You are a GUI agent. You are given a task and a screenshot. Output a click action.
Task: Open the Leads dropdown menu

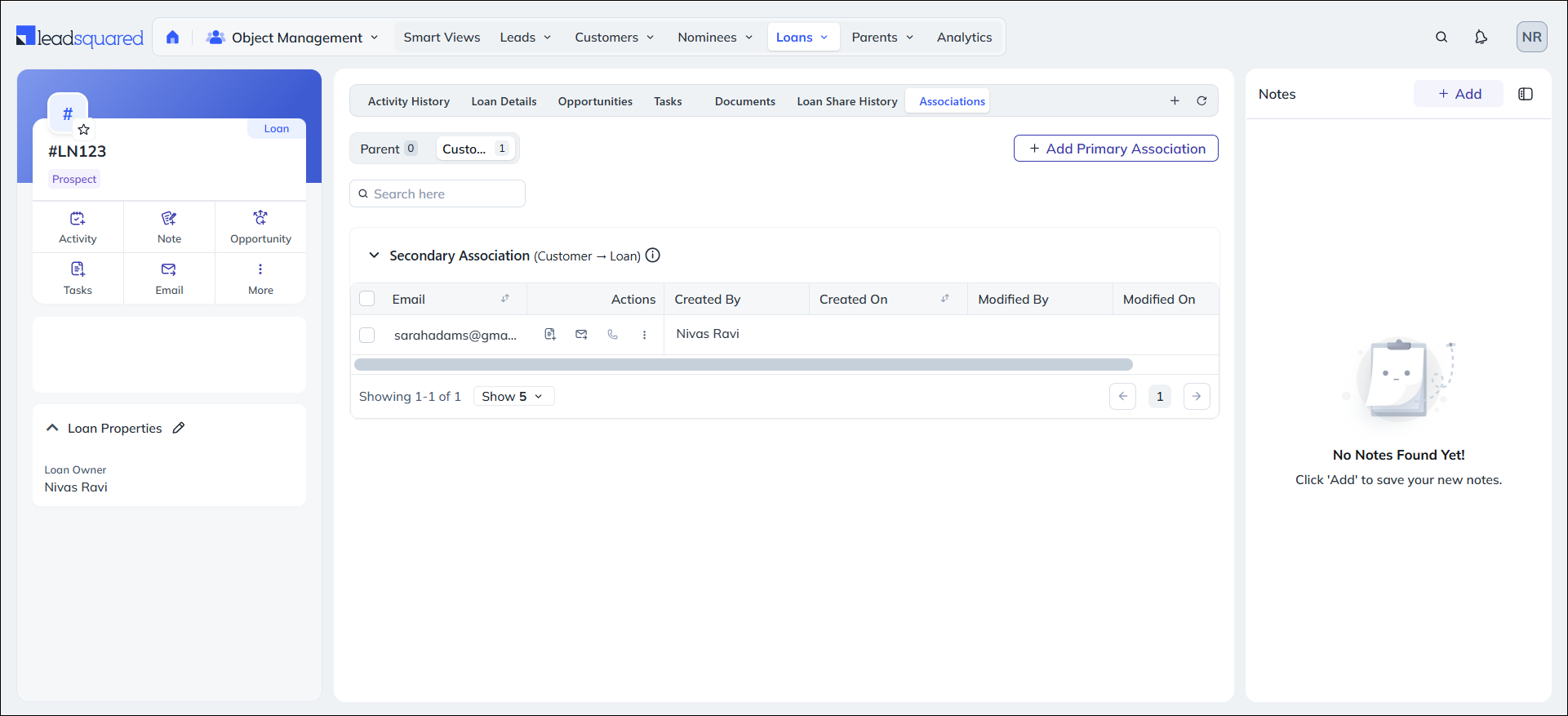pyautogui.click(x=526, y=38)
